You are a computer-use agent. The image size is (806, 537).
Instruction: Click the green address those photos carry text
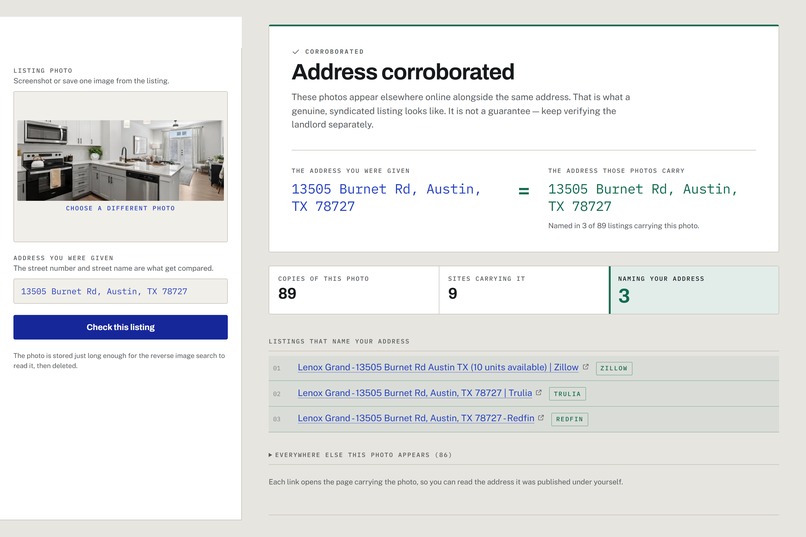tap(643, 198)
